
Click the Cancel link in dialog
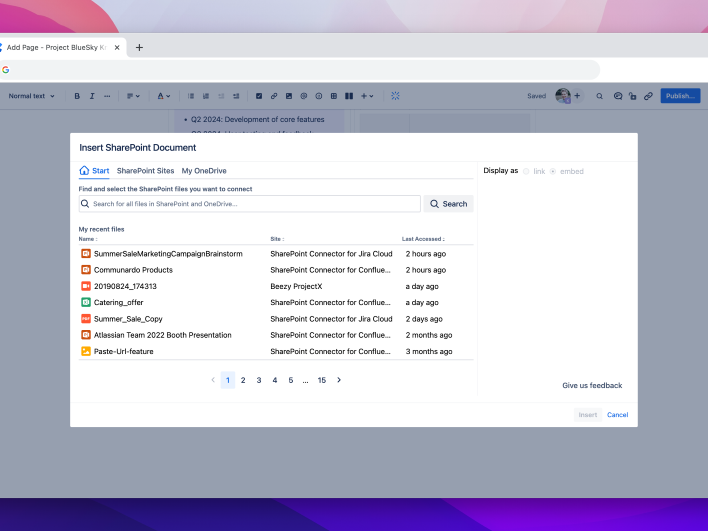tap(617, 415)
